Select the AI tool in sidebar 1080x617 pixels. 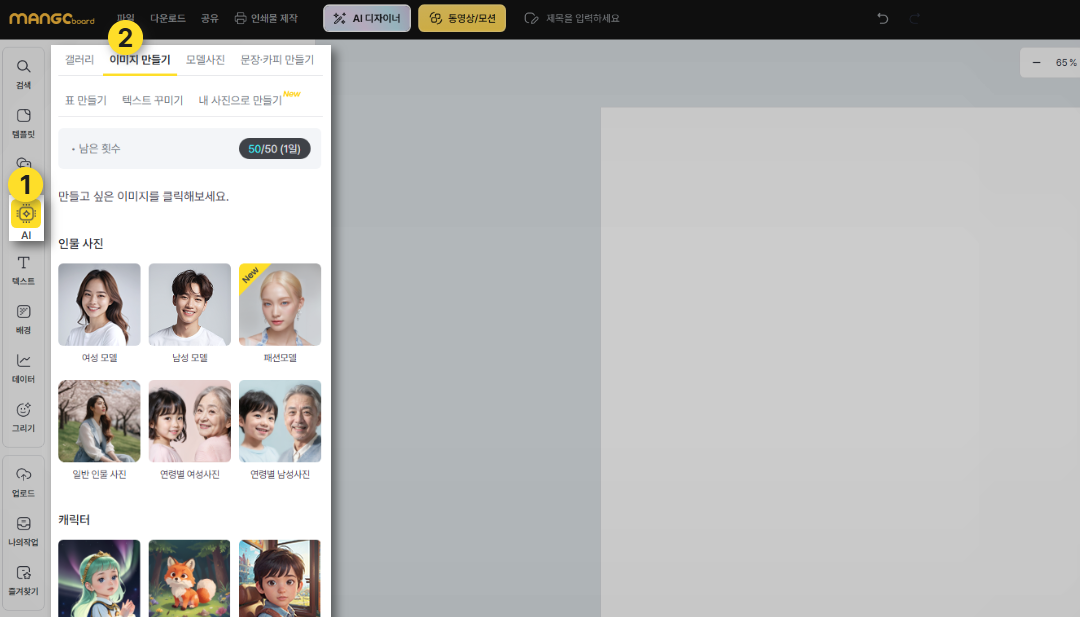pyautogui.click(x=26, y=219)
